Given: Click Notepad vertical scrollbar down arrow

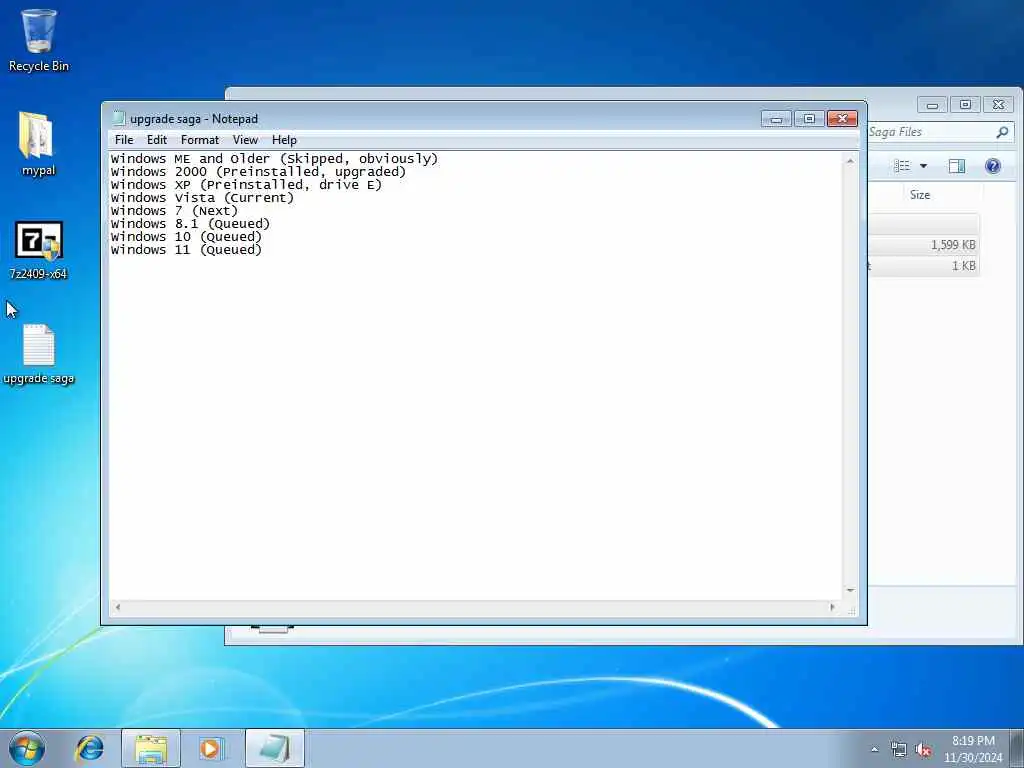Looking at the screenshot, I should pos(850,590).
